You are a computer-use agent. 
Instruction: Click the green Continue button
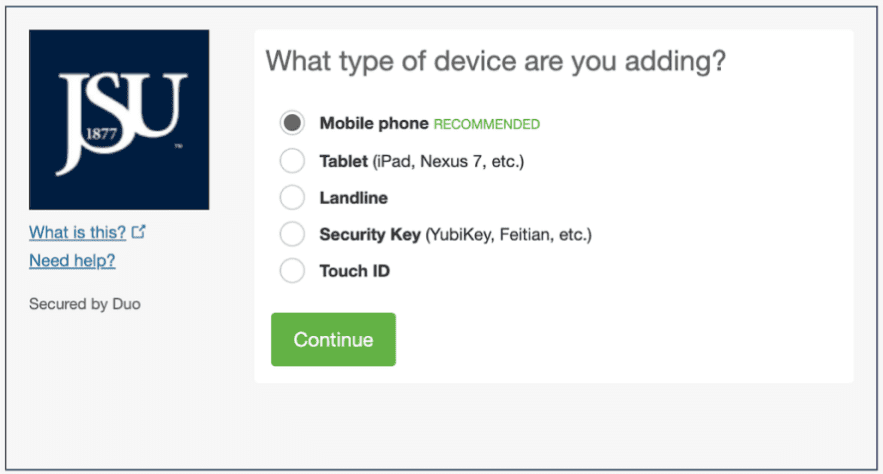tap(333, 340)
